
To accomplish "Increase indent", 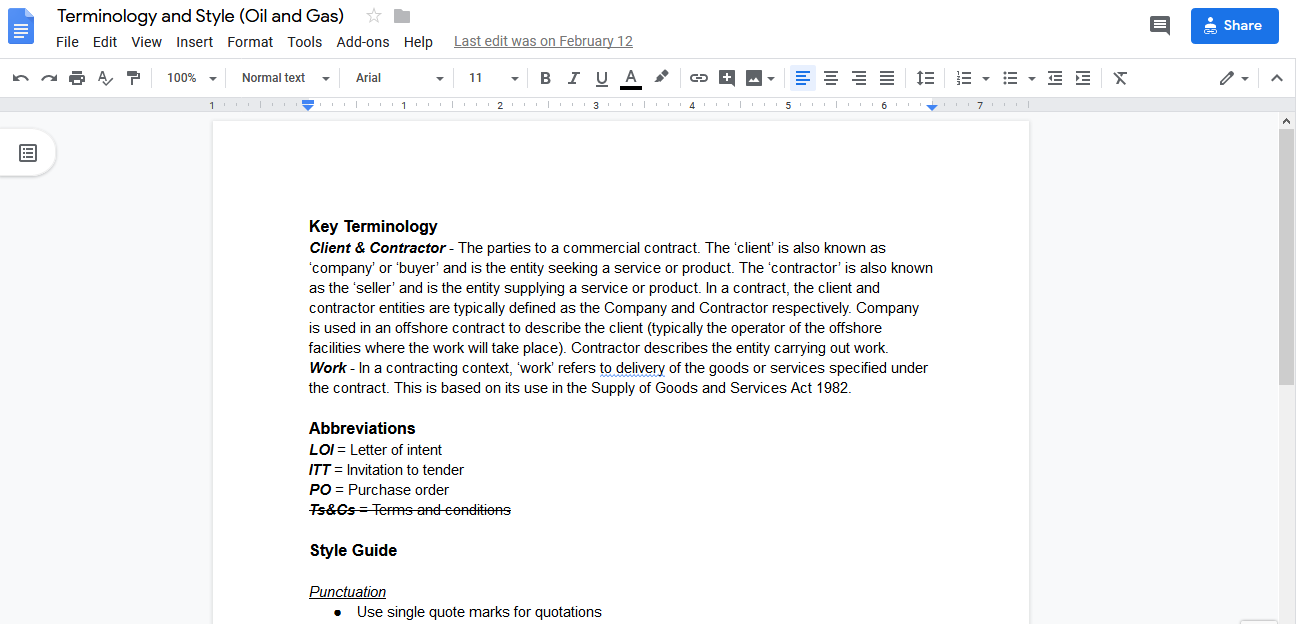I will (x=1083, y=78).
